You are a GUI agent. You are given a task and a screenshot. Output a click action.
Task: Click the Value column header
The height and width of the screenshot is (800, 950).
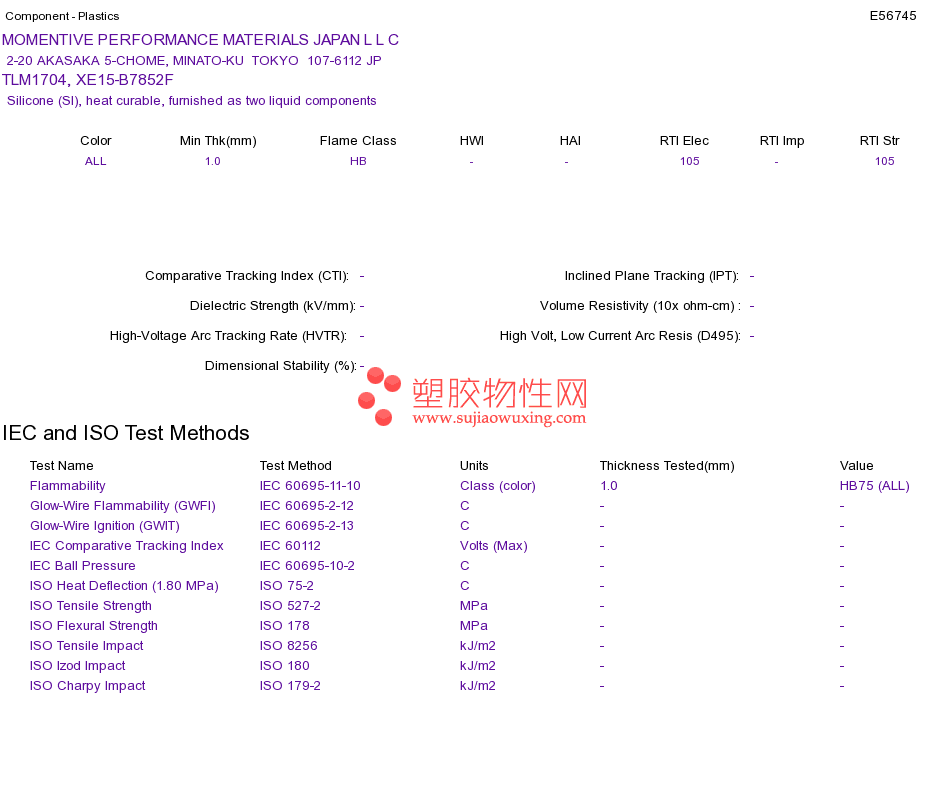coord(857,465)
